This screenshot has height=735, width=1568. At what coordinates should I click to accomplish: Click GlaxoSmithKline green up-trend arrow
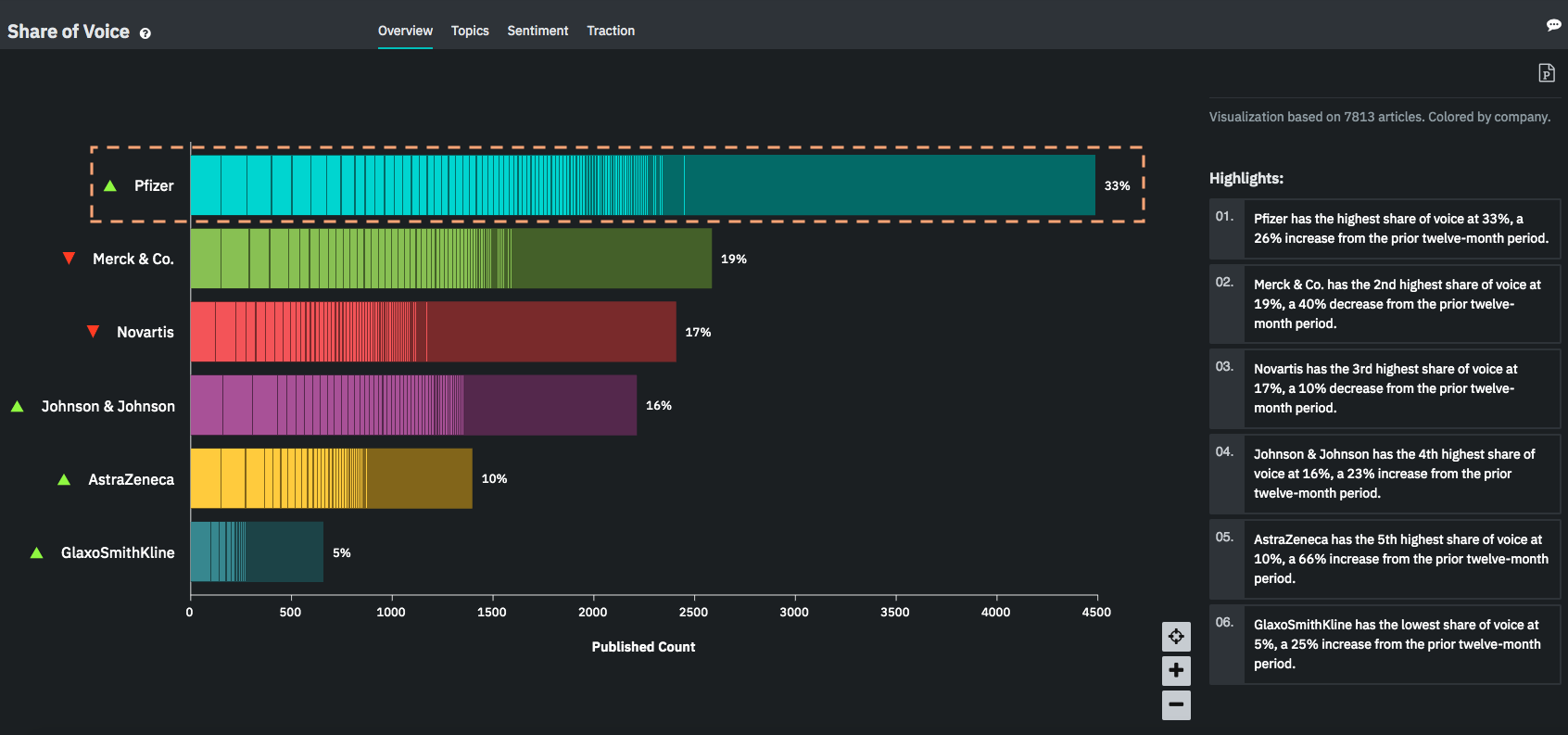point(37,552)
